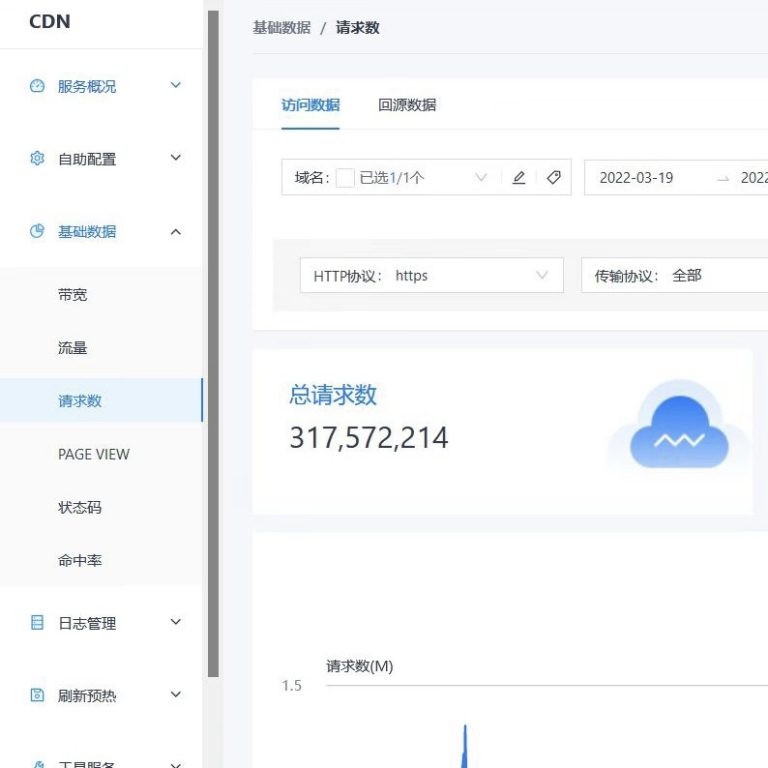Switch to the 回源数据 tab
768x768 pixels.
(x=407, y=105)
